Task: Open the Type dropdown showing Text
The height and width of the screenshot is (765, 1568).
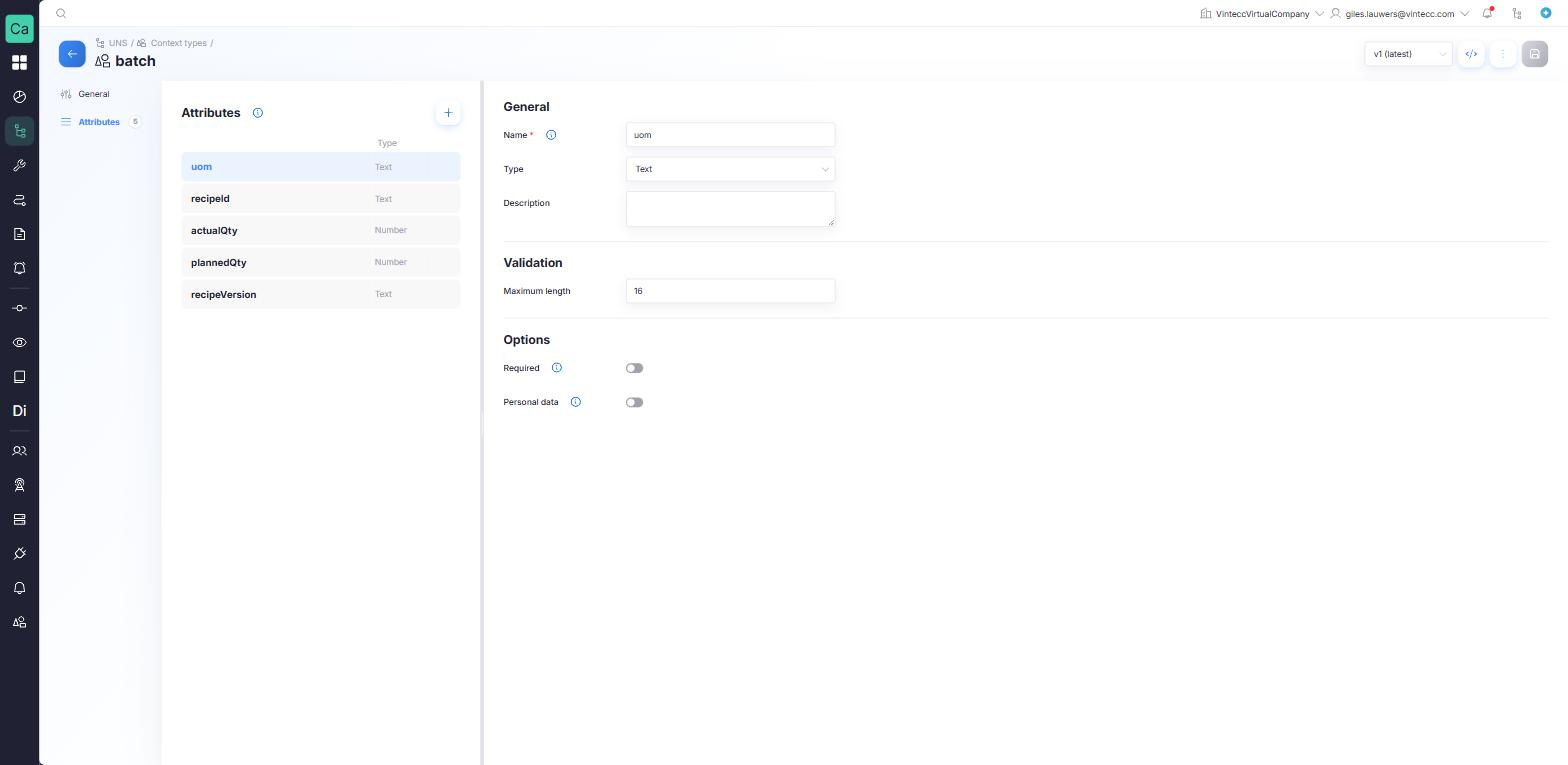Action: tap(730, 169)
